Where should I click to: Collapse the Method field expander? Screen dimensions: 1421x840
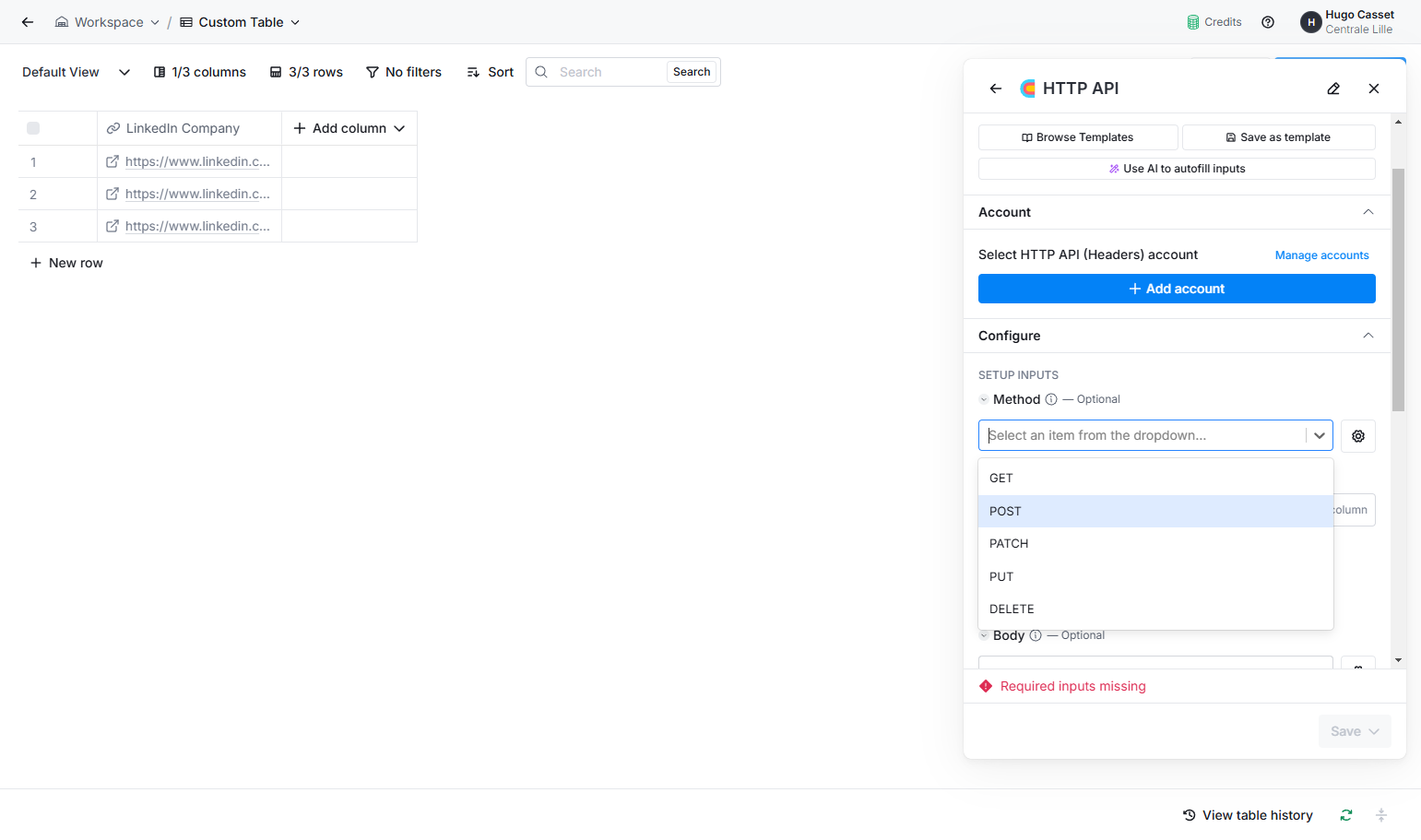click(x=984, y=399)
